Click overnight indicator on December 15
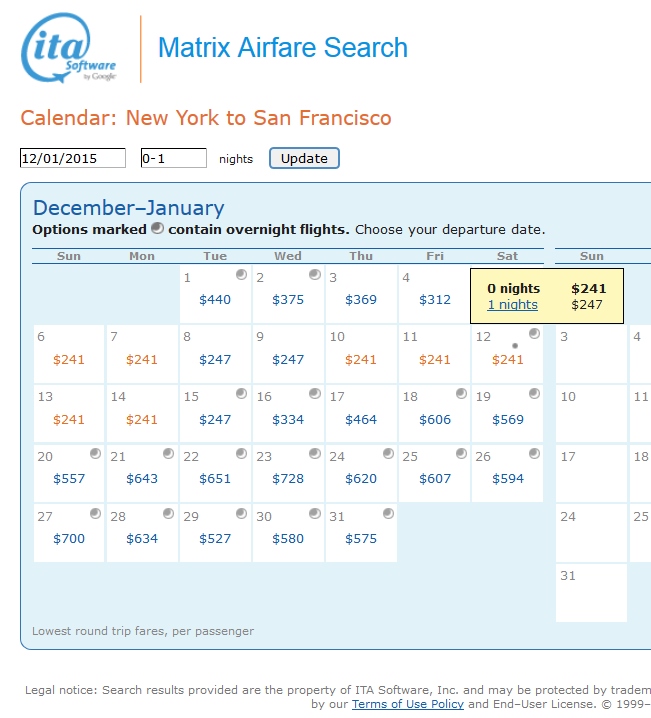 (x=241, y=394)
